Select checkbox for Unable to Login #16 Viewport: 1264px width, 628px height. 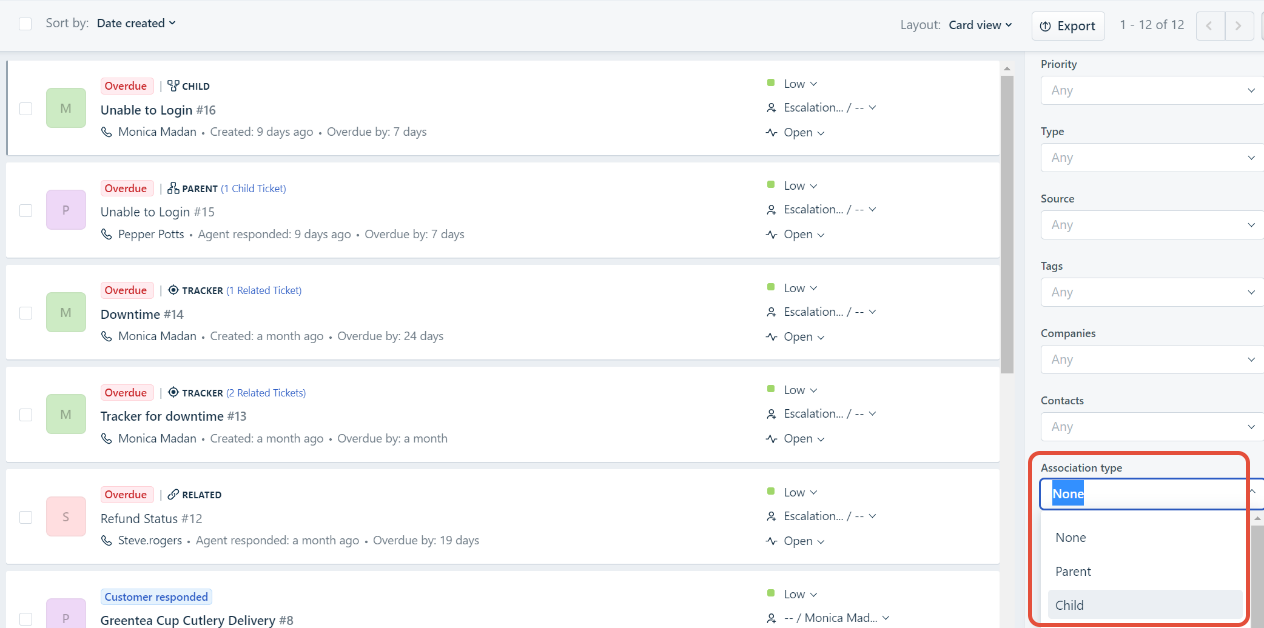coord(25,108)
